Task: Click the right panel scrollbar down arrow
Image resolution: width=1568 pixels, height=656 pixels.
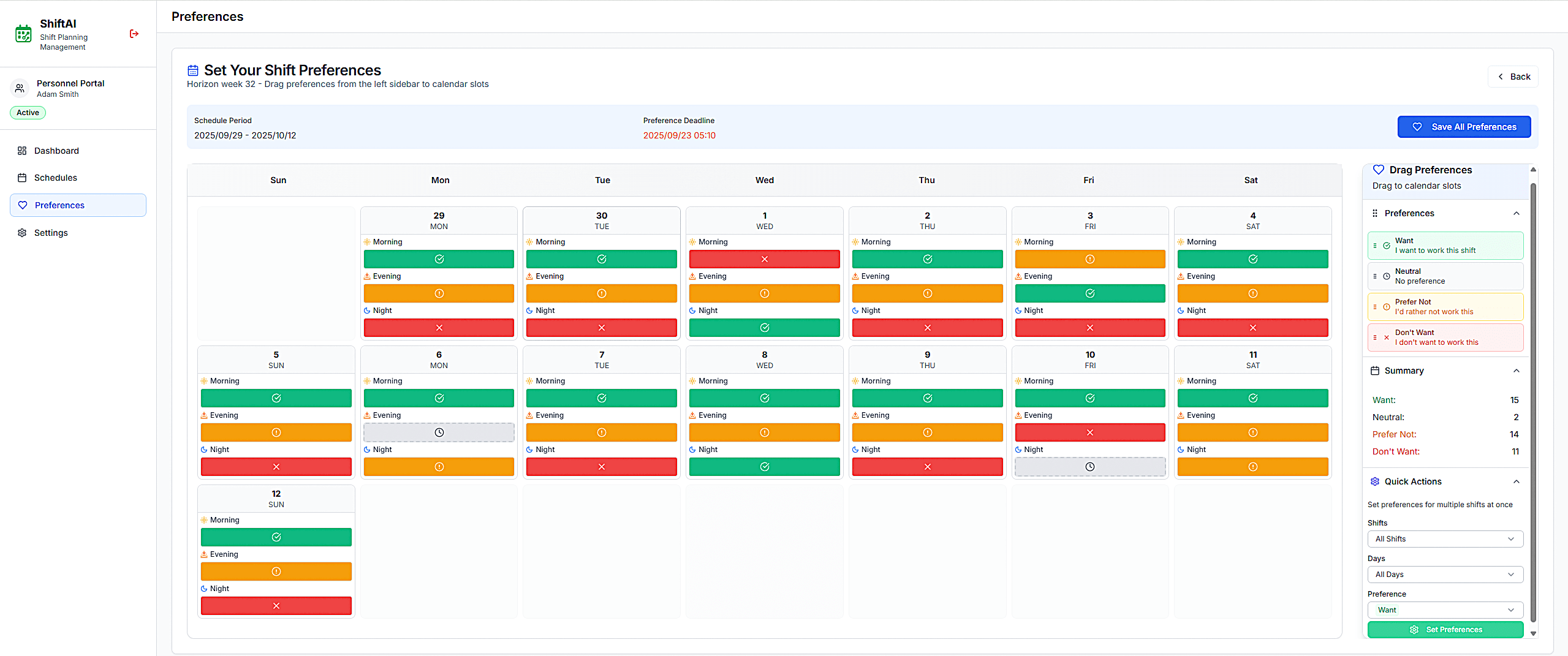Action: 1533,634
